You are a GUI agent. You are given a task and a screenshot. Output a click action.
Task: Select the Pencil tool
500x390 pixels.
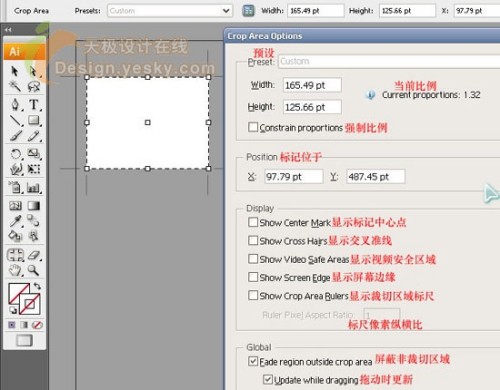tap(34, 136)
